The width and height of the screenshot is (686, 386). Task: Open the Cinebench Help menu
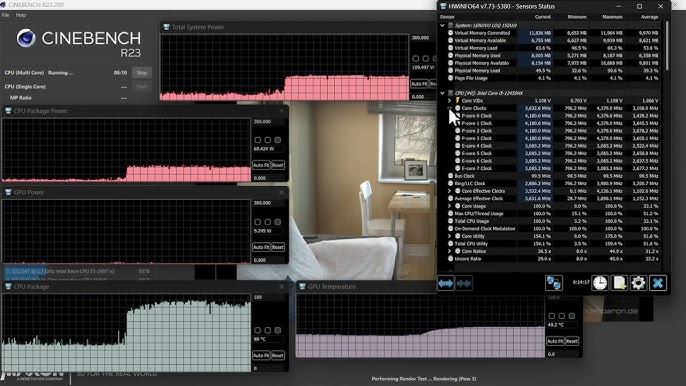21,15
